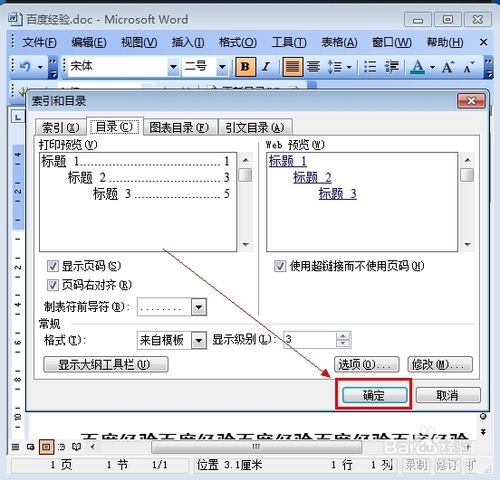This screenshot has height=480, width=500.
Task: Open the 宋体 font name dropdown
Action: click(173, 67)
